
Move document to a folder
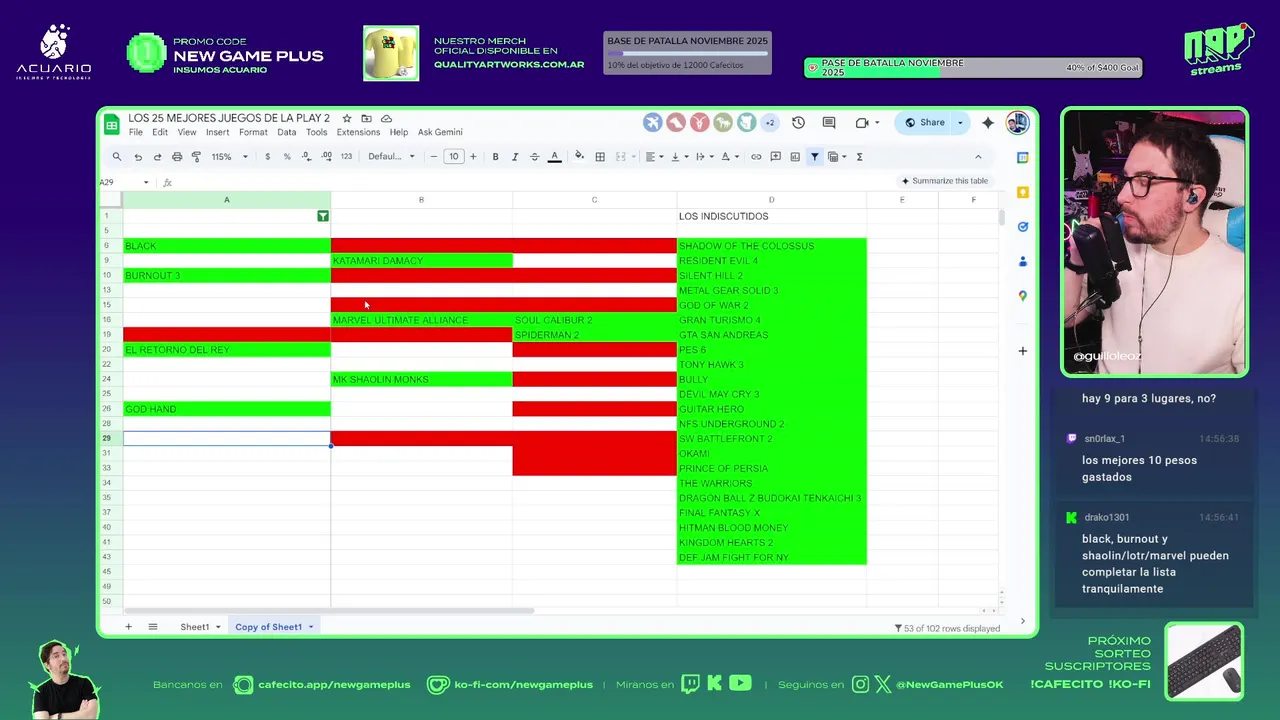point(366,118)
